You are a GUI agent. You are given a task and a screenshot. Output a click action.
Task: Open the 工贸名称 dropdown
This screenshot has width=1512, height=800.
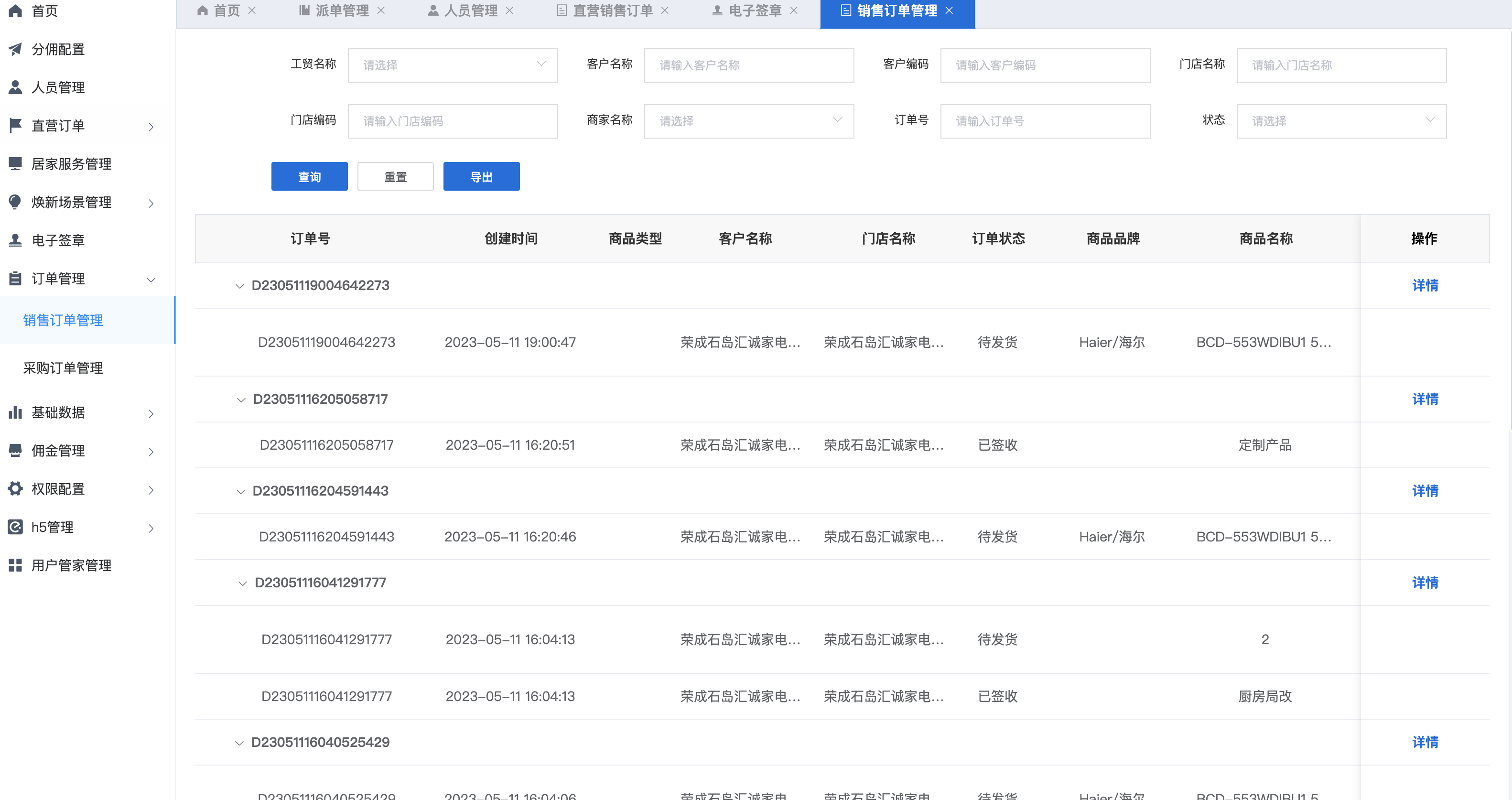453,65
